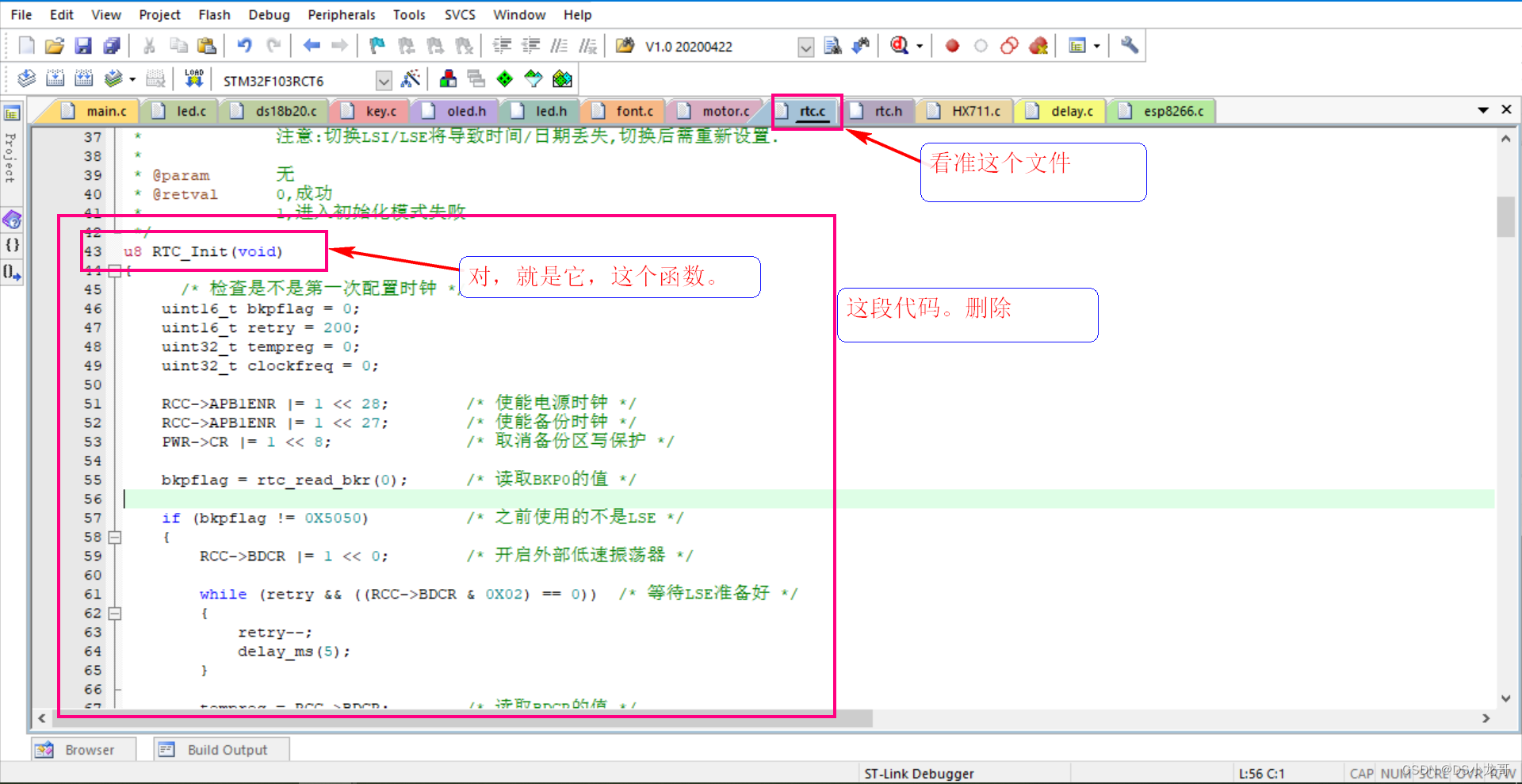This screenshot has width=1522, height=784.
Task: Click the ST-Link Debugger status bar entry
Action: [919, 773]
